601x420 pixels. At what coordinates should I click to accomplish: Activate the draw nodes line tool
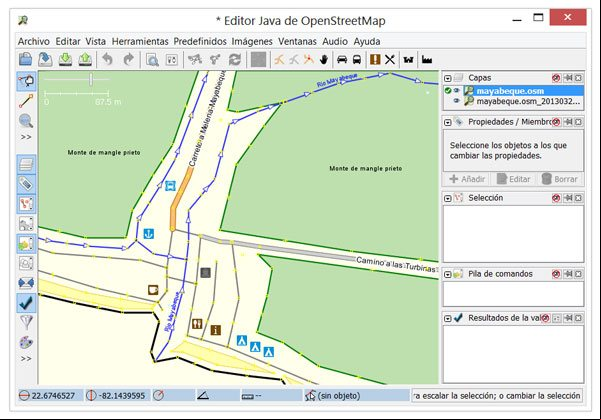[26, 101]
